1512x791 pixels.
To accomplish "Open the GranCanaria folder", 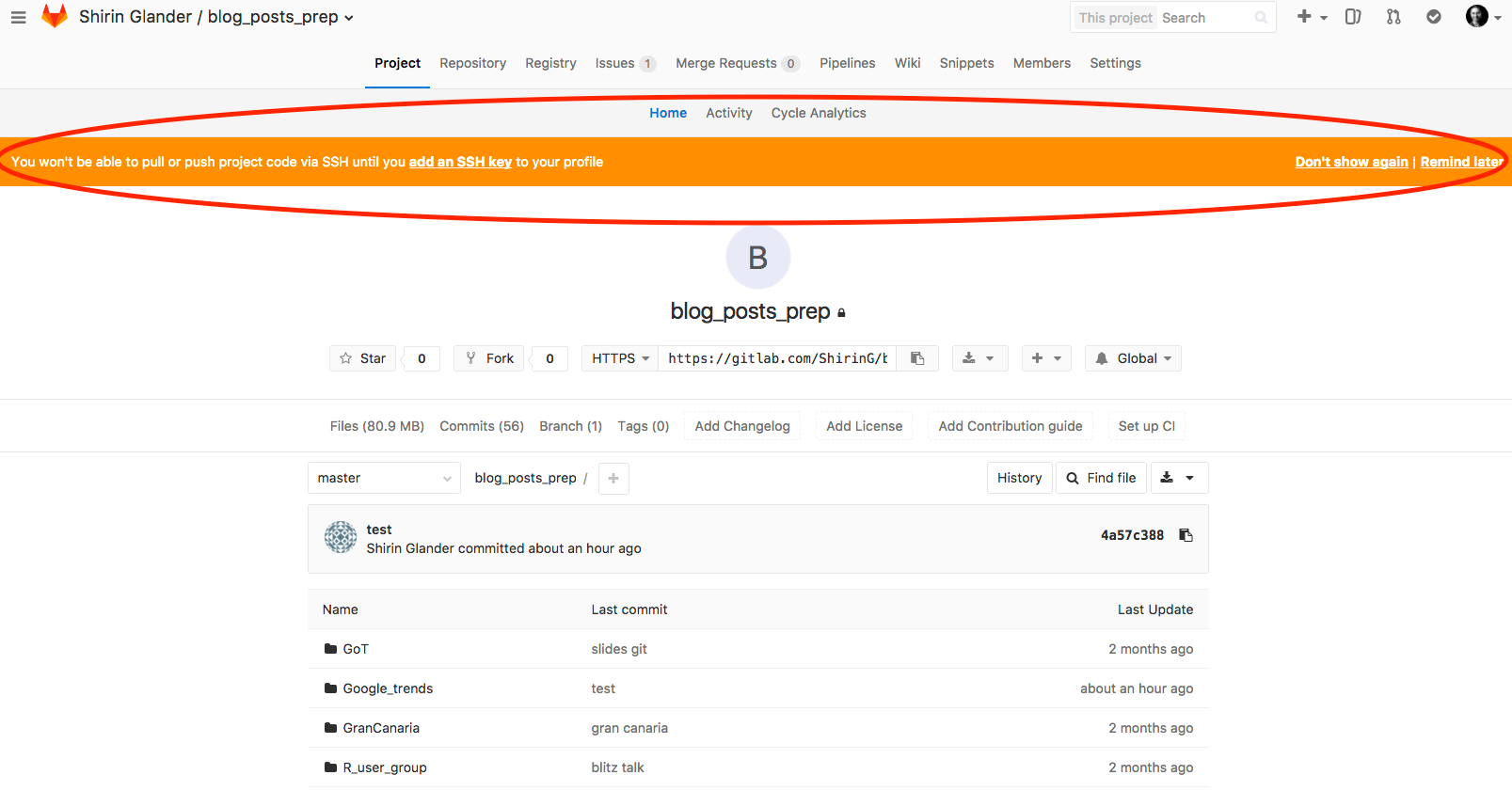I will [381, 728].
